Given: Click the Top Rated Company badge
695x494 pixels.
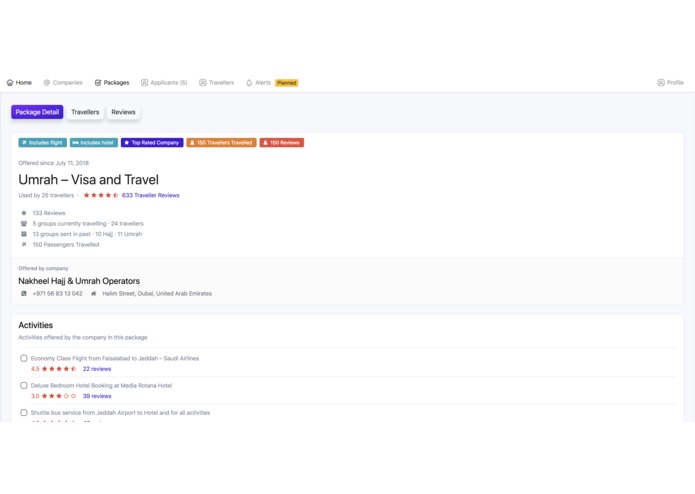Looking at the screenshot, I should [152, 143].
